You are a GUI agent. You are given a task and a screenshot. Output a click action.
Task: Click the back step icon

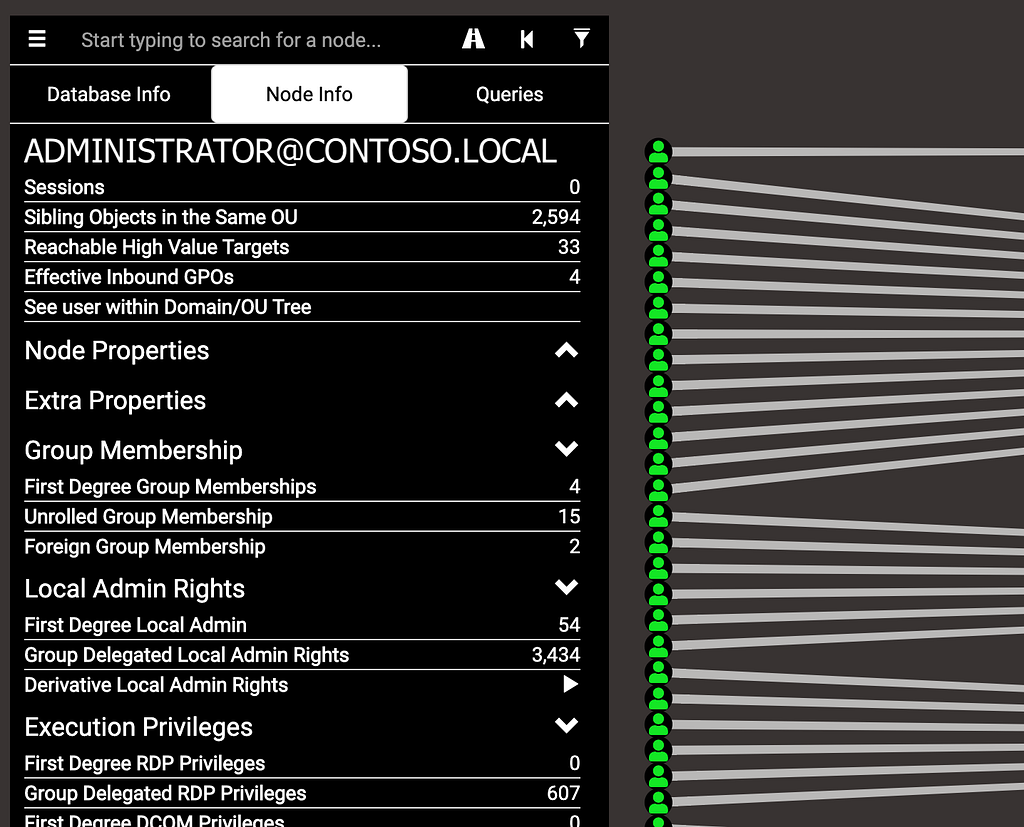527,40
